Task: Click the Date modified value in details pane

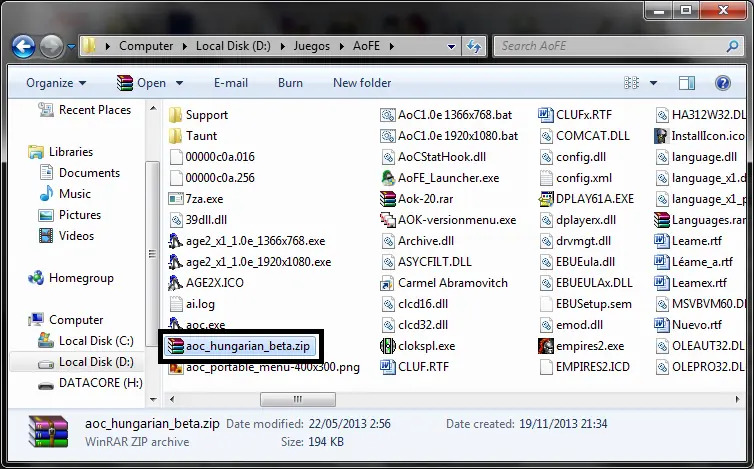Action: click(x=350, y=424)
